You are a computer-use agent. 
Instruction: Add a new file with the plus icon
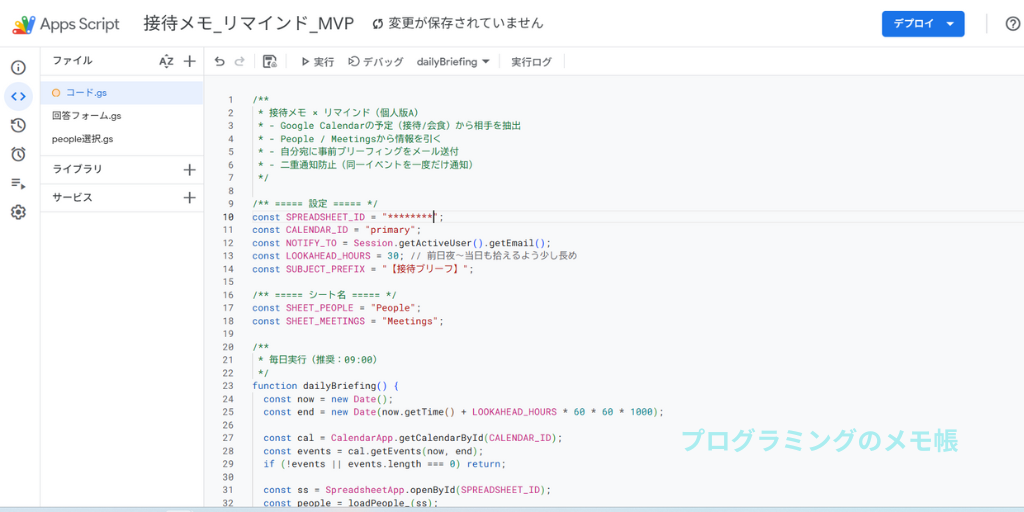click(x=189, y=62)
